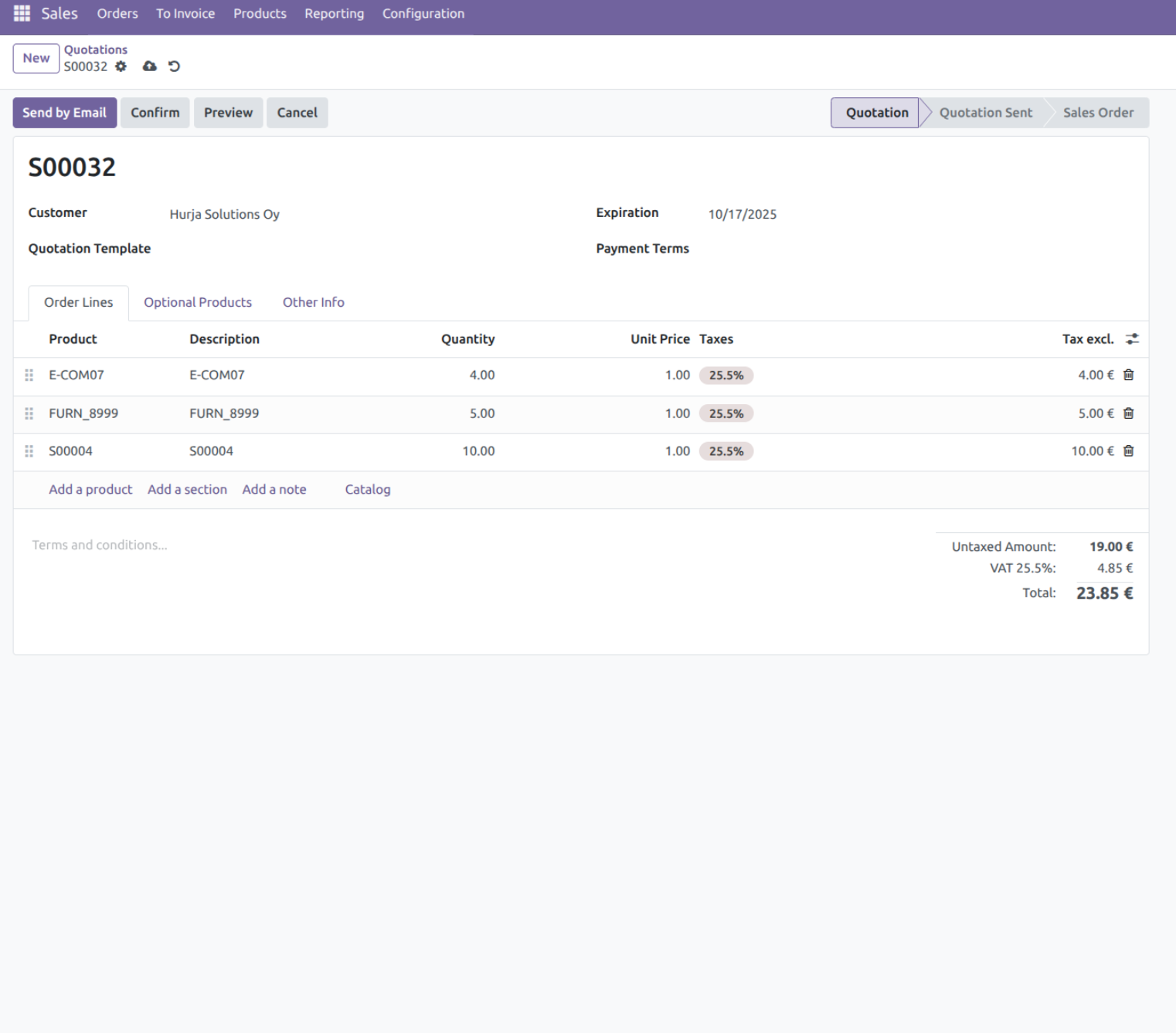Delete the E-COM07 order line

[1128, 375]
